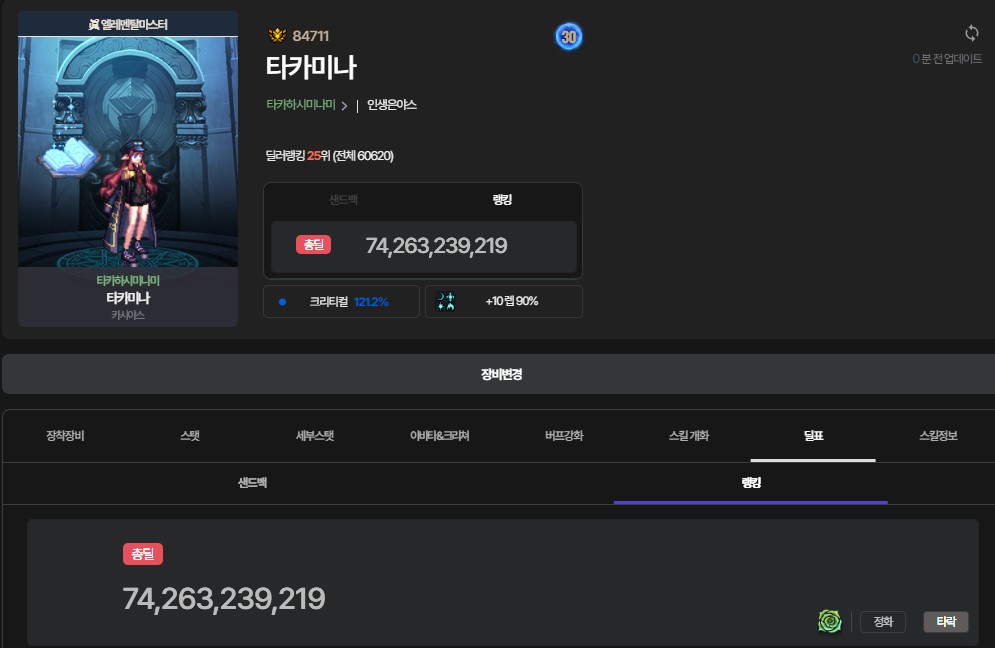Screen dimensions: 995x648
Task: Toggle the 정화 option
Action: tap(883, 622)
